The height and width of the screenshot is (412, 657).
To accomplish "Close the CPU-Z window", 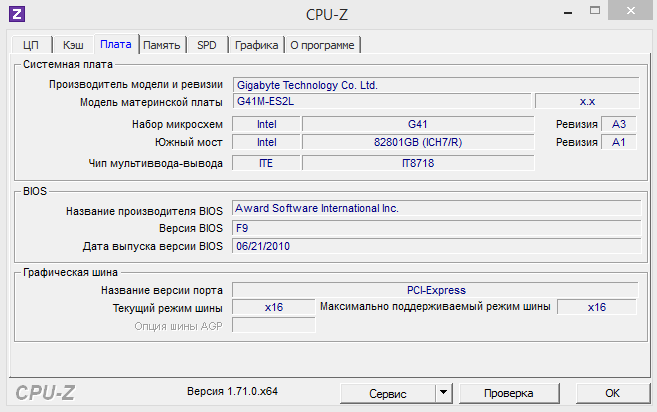I will tap(629, 12).
